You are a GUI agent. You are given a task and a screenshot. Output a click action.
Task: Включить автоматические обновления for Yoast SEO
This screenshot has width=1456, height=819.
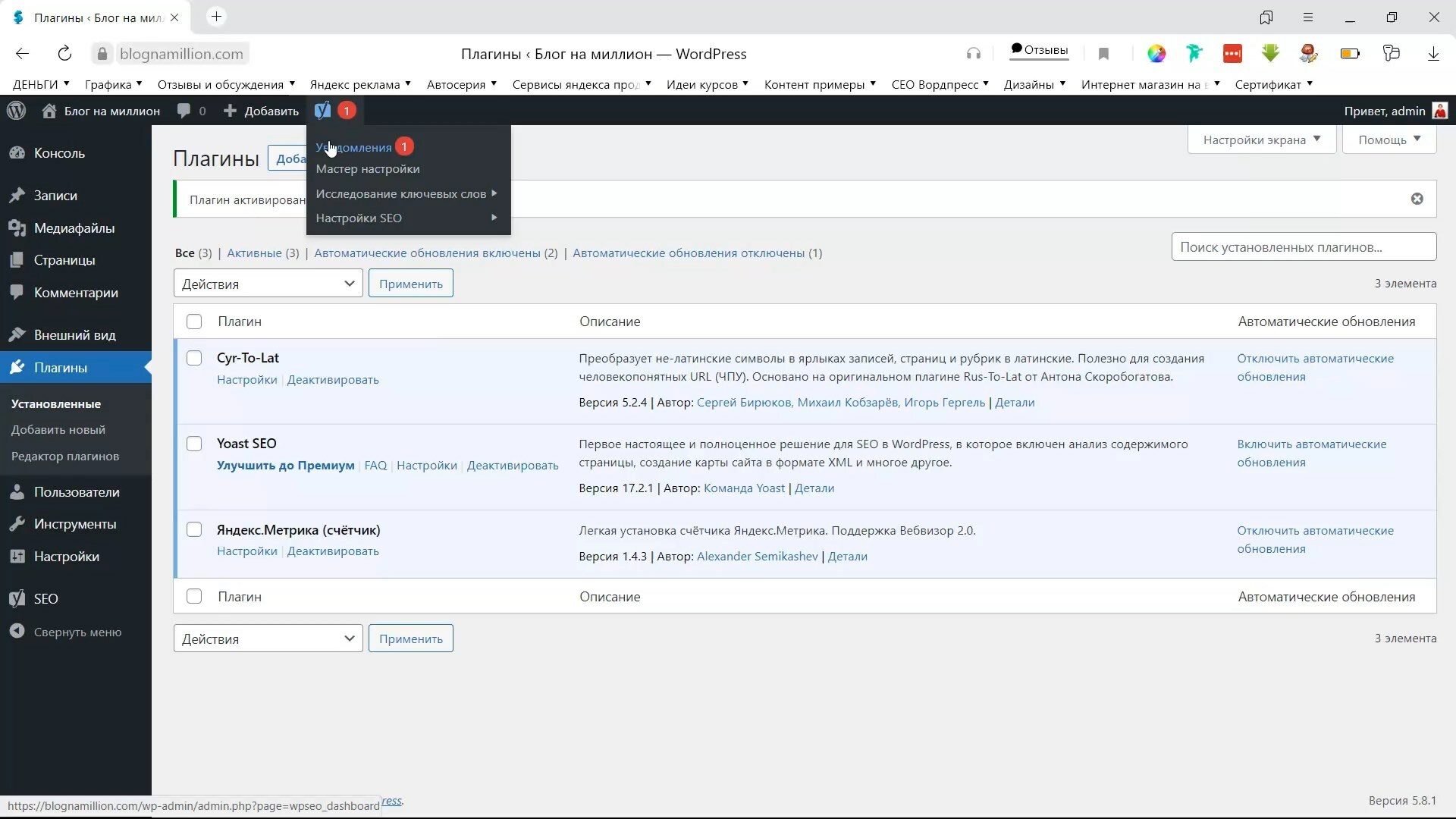click(1312, 453)
